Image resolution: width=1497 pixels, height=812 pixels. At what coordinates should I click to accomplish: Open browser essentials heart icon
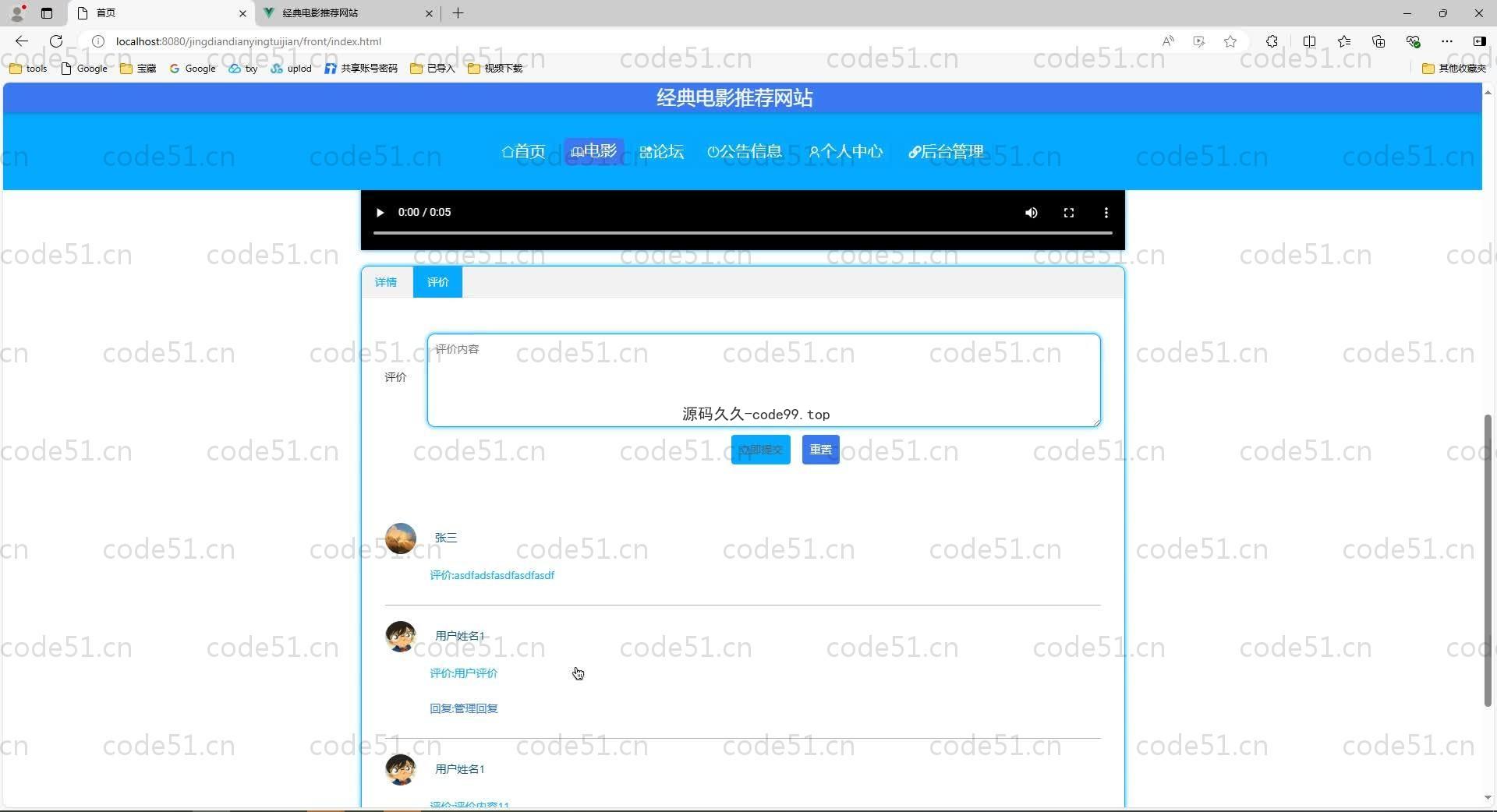pos(1413,41)
